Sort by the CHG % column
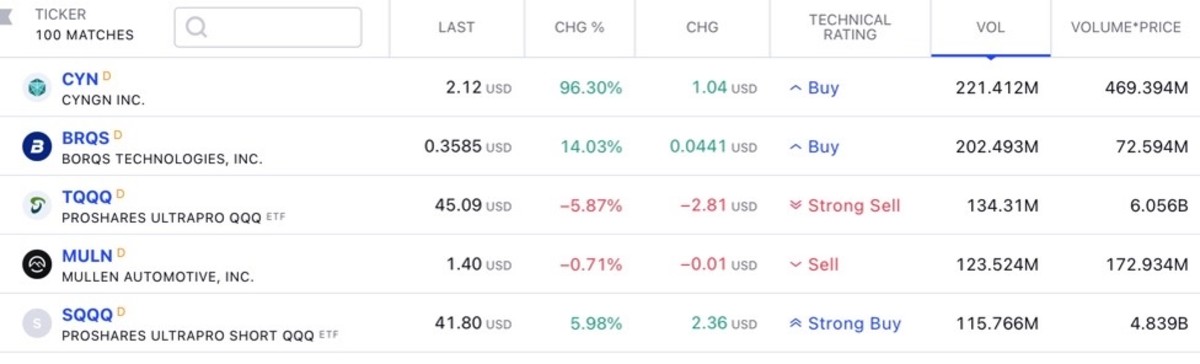Viewport: 1200px width, 364px height. pyautogui.click(x=579, y=28)
